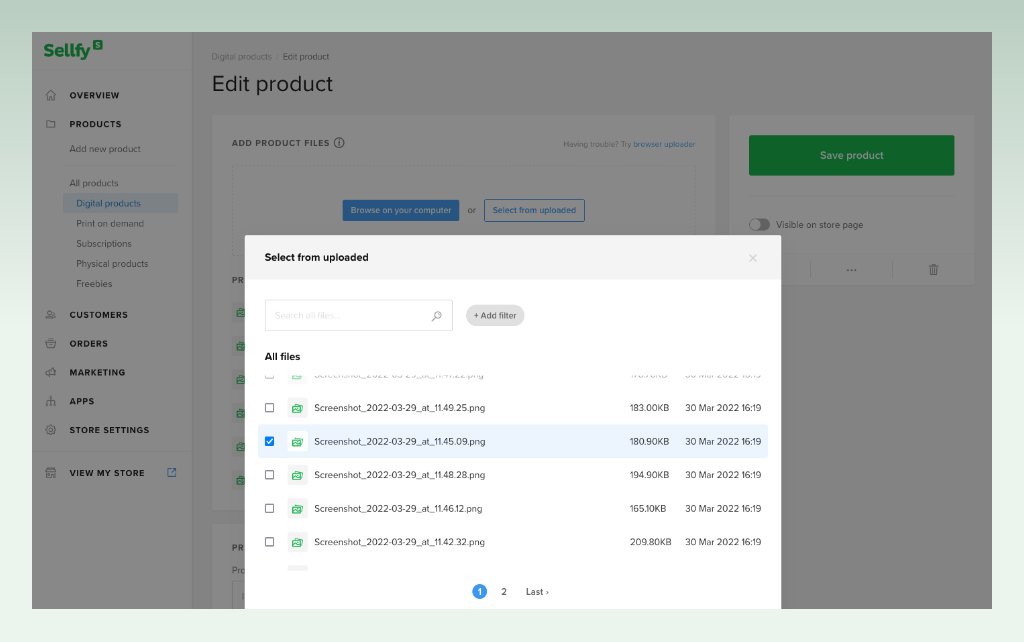Select Freebies submenu item
1024x642 pixels.
point(94,284)
